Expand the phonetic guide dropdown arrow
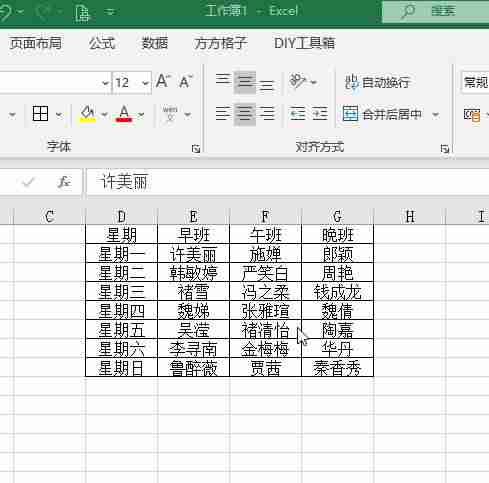This screenshot has width=489, height=483. (x=188, y=115)
